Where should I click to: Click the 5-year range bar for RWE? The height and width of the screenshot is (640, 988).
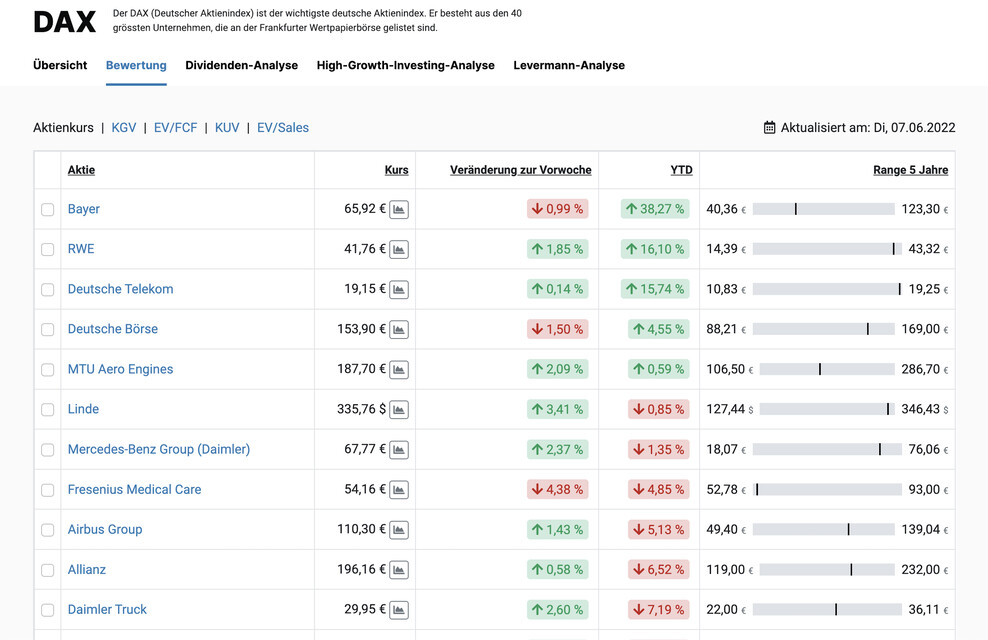tap(823, 249)
